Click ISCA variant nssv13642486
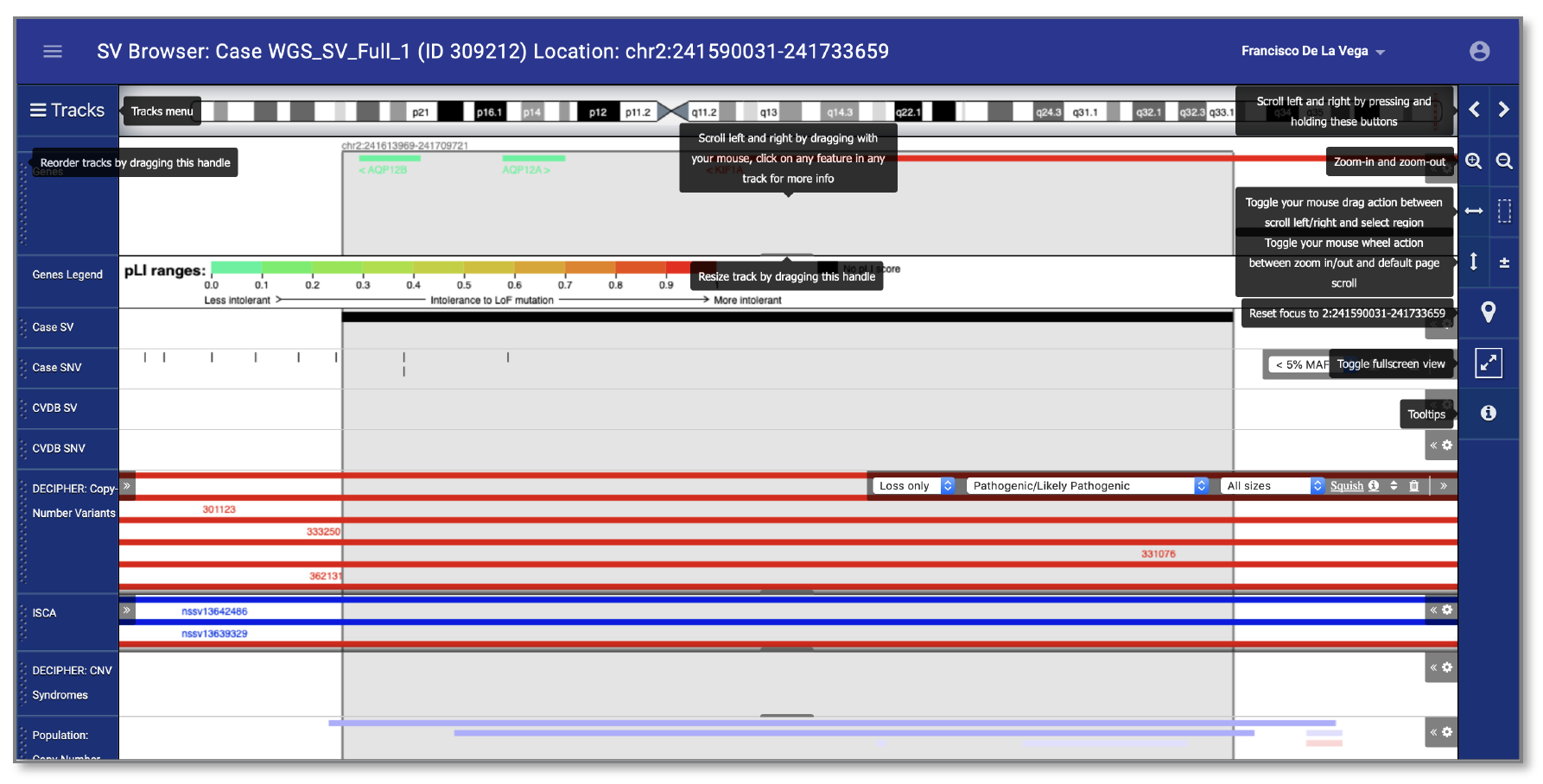Image resolution: width=1543 pixels, height=784 pixels. 214,611
